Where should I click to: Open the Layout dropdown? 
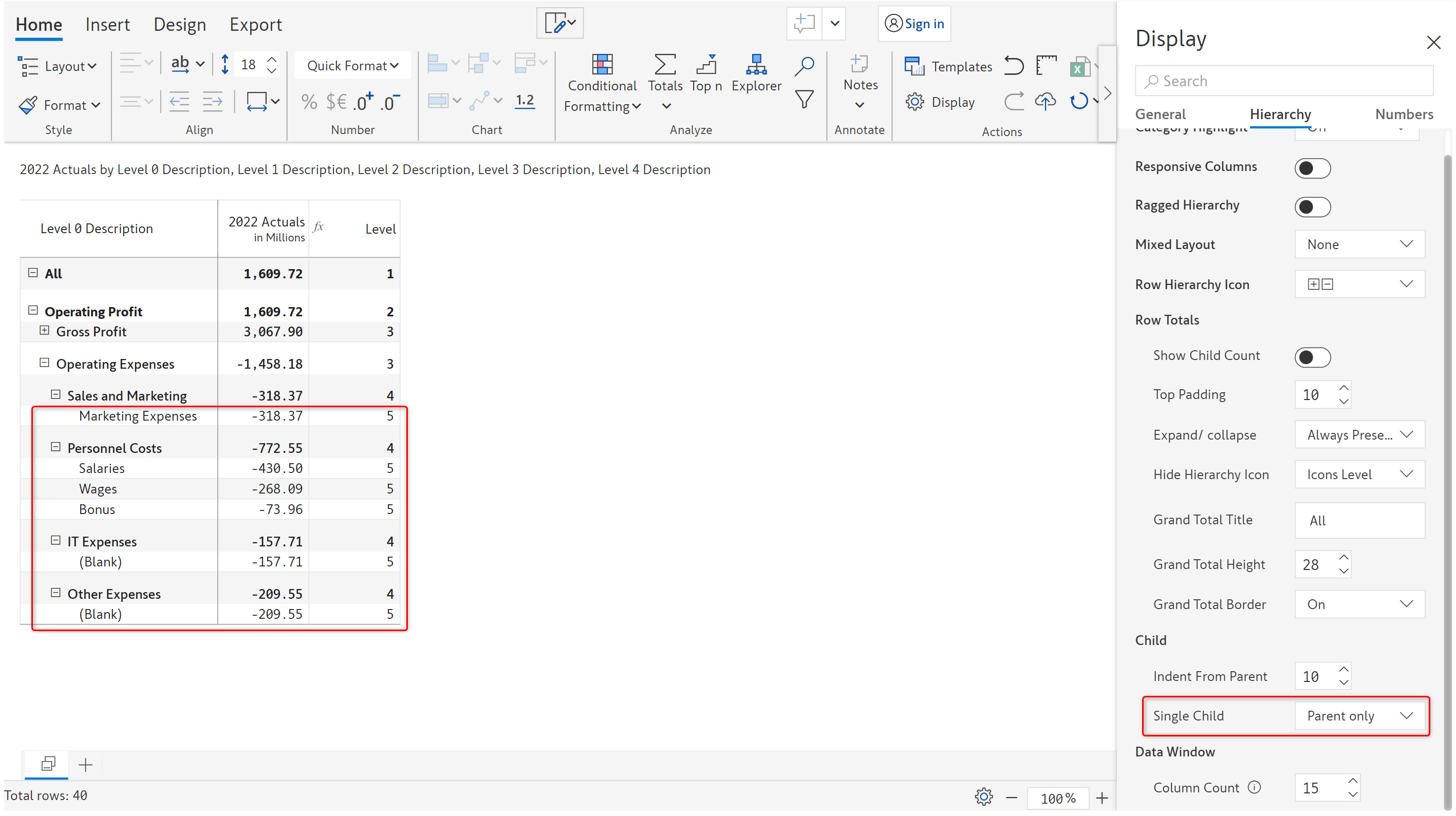(x=57, y=66)
